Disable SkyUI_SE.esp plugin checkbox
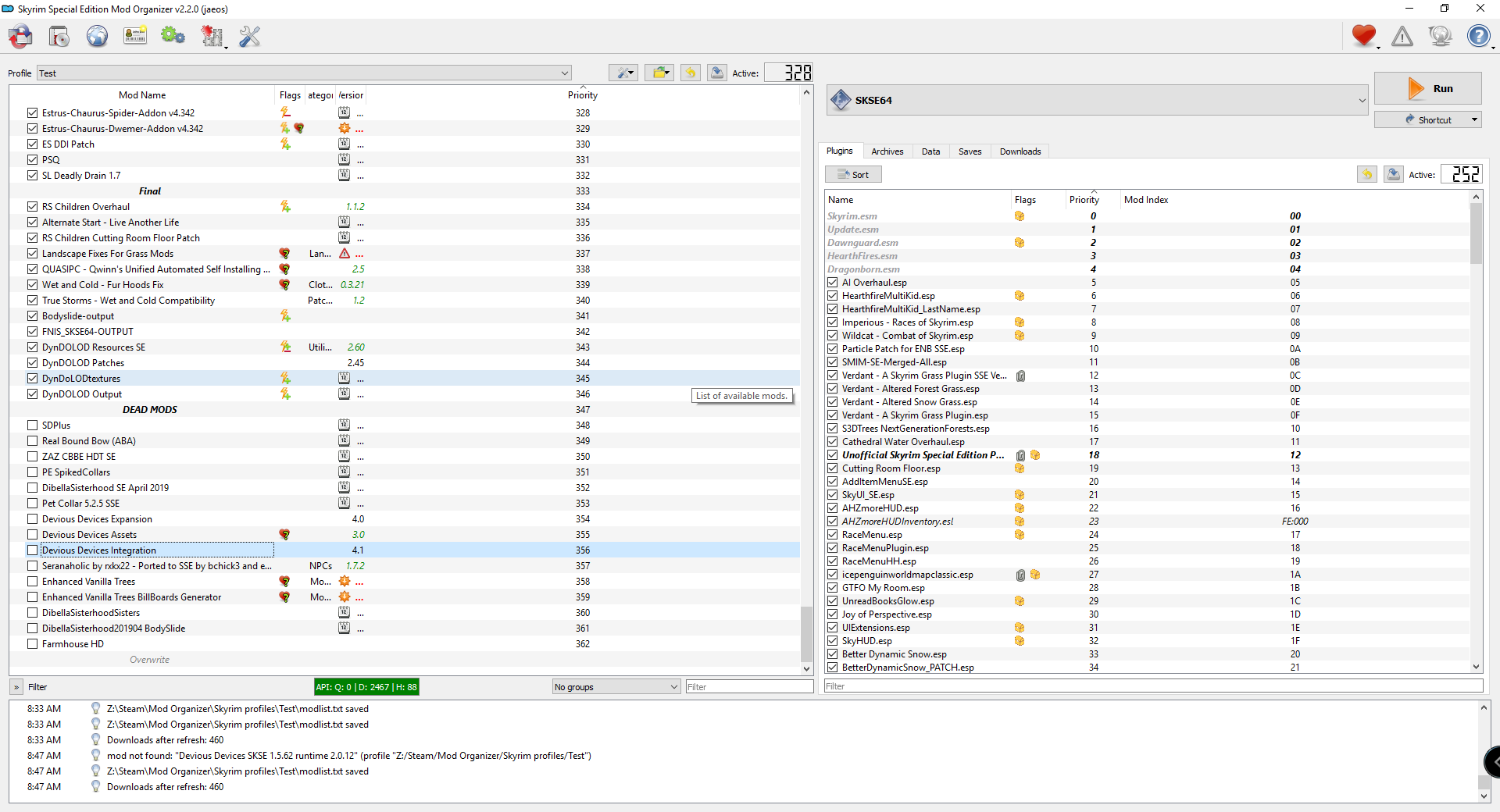The image size is (1500, 812). (x=833, y=495)
